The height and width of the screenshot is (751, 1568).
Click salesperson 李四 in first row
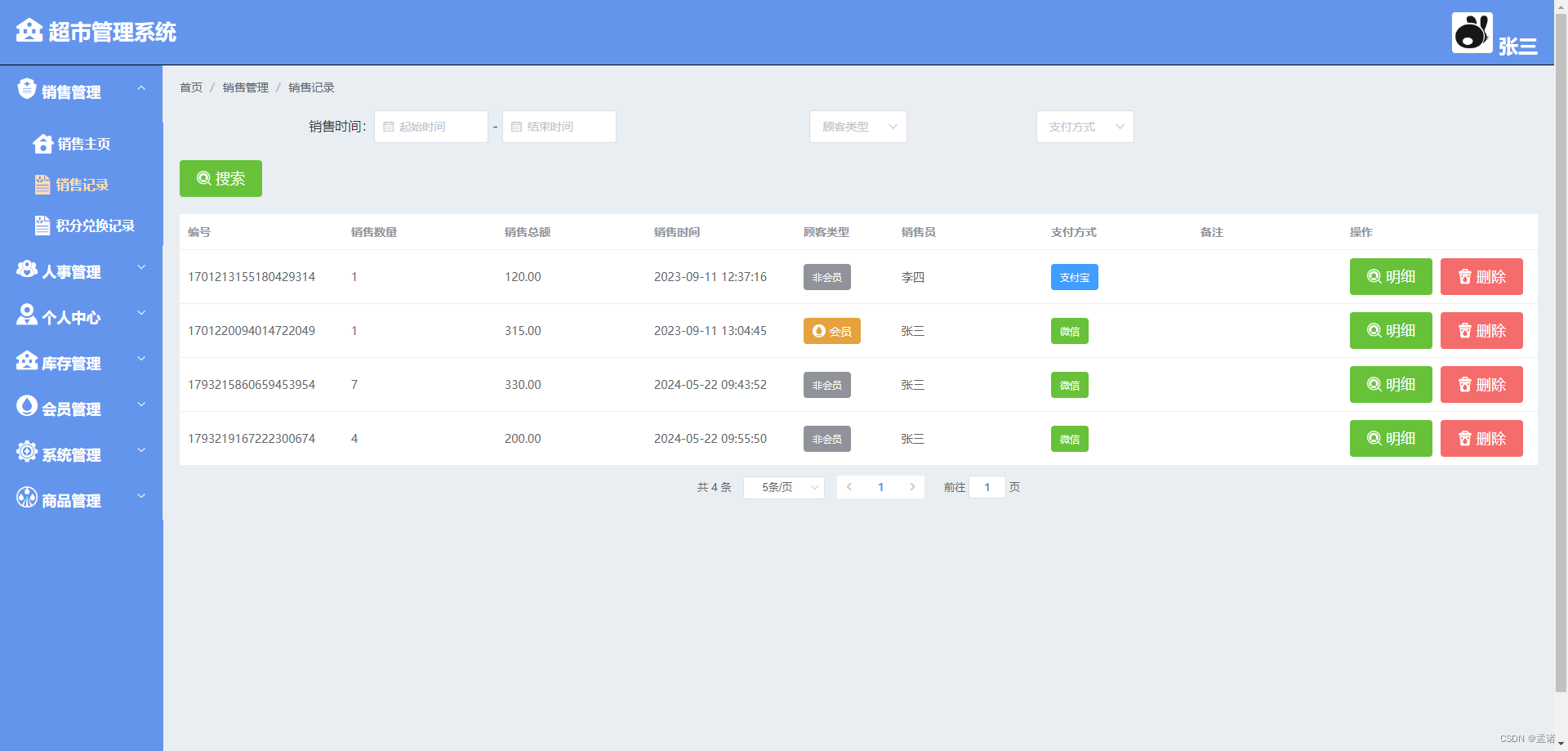913,277
